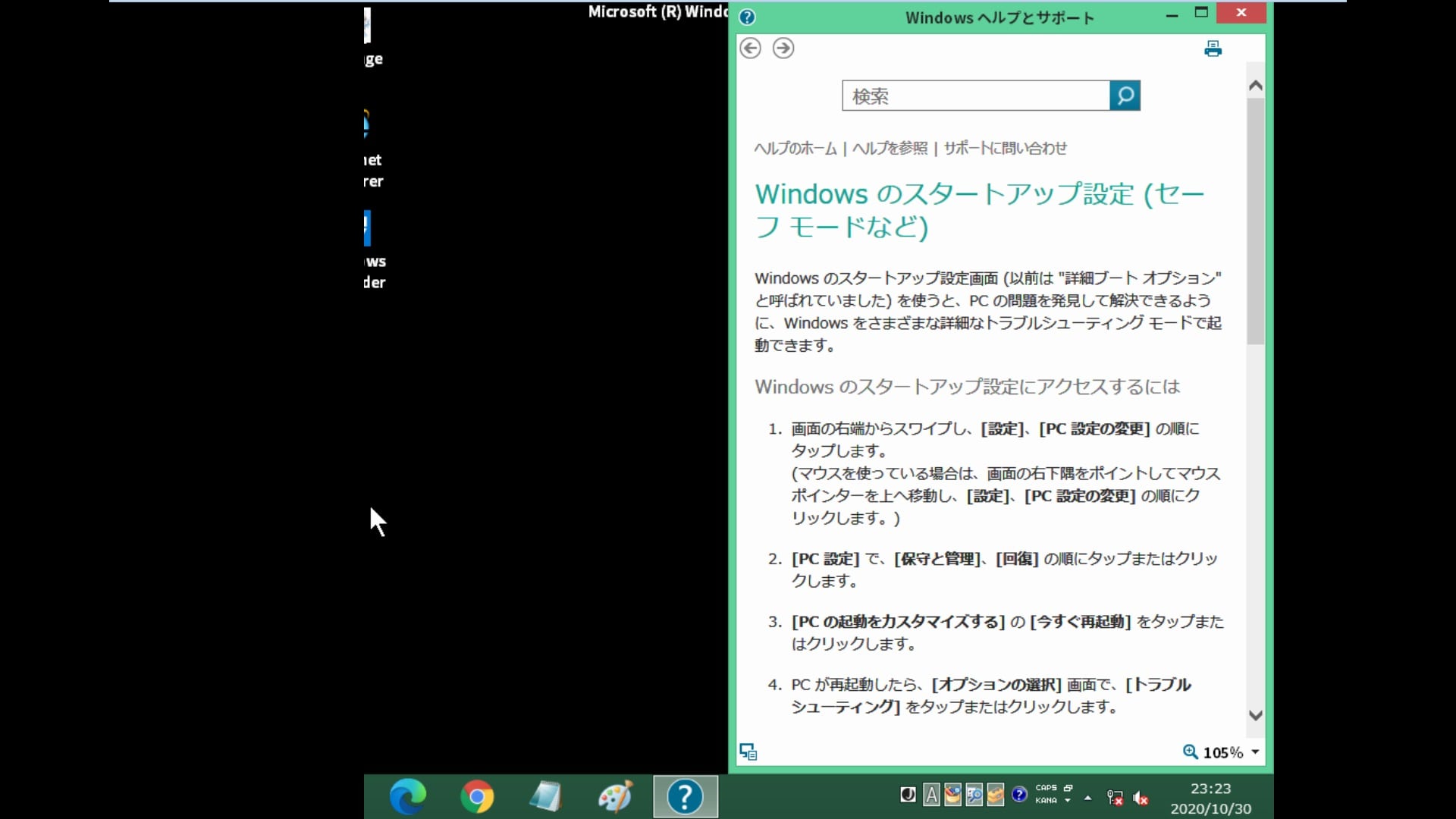Maximize the Windows ヘルプとサポート window
1456x819 pixels.
(1201, 13)
